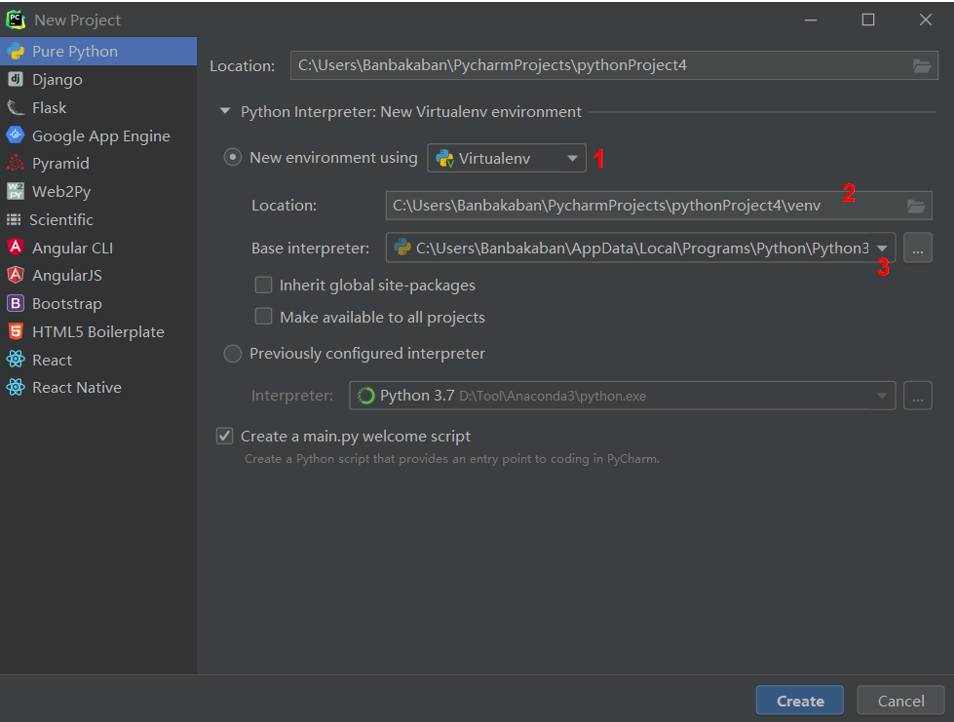Image resolution: width=954 pixels, height=722 pixels.
Task: Select React Native project type
Action: (99, 387)
